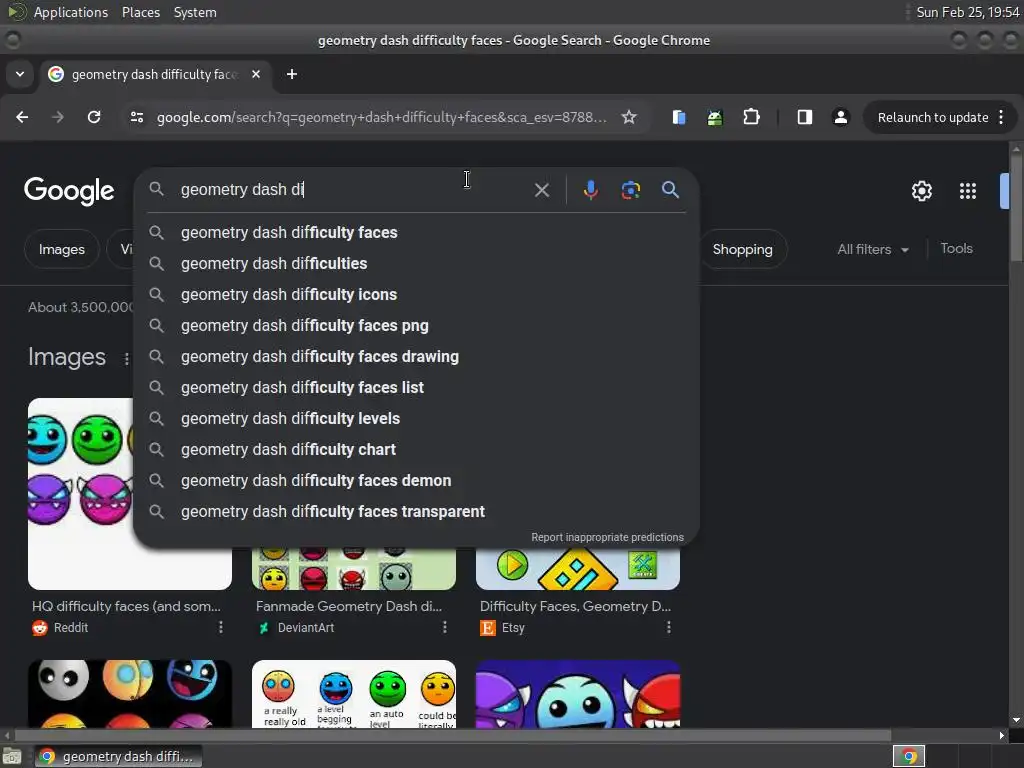Image resolution: width=1024 pixels, height=768 pixels.
Task: Open the tab search dropdown arrow
Action: click(20, 74)
